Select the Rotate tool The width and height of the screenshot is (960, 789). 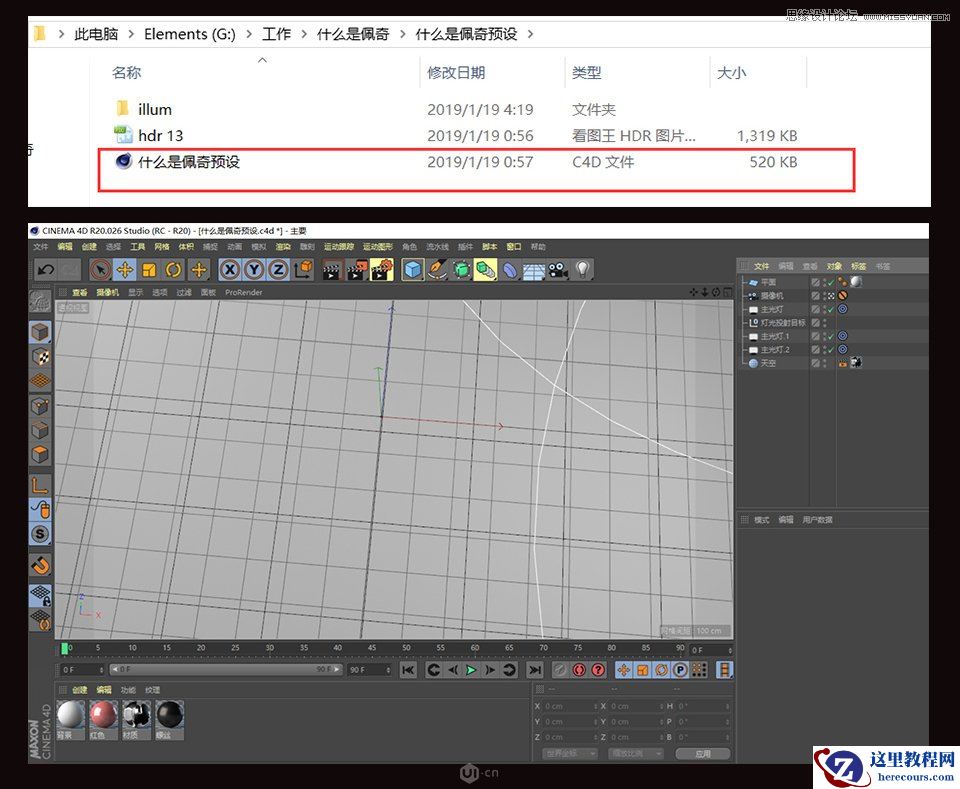[x=173, y=269]
